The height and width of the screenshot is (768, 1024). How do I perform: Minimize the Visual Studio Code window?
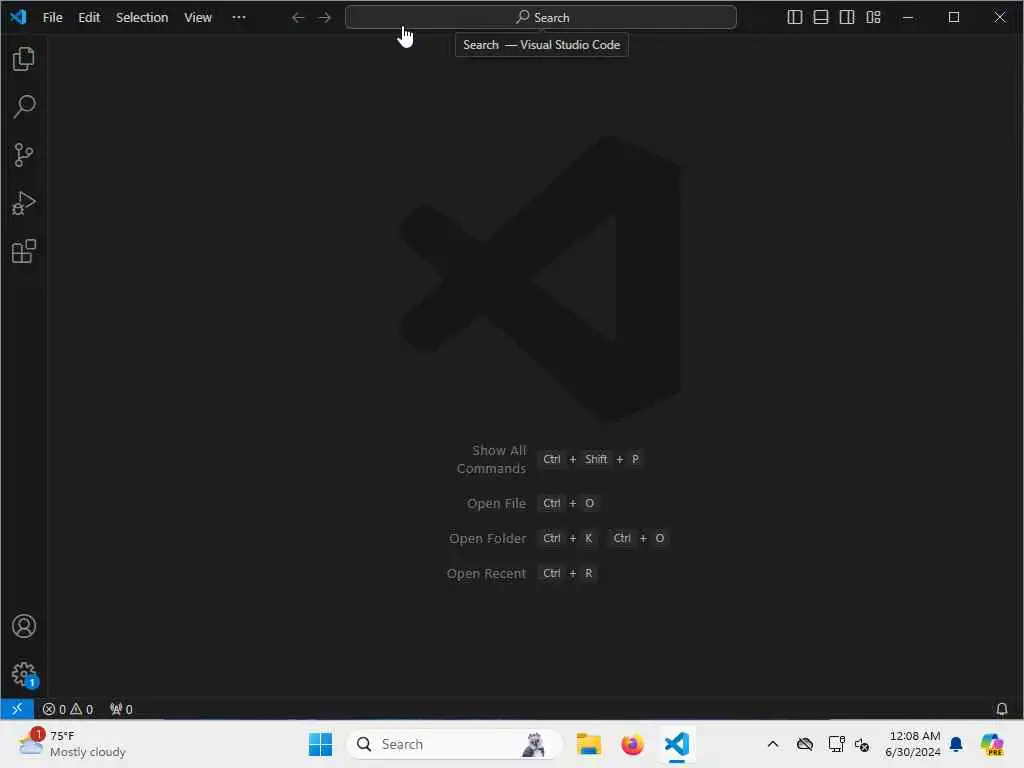click(x=908, y=18)
